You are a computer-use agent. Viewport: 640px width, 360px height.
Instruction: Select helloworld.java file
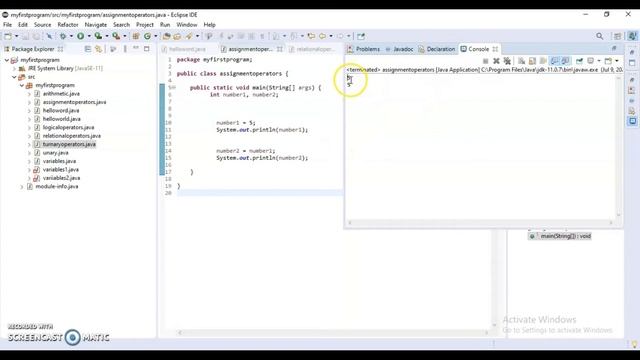pos(62,119)
